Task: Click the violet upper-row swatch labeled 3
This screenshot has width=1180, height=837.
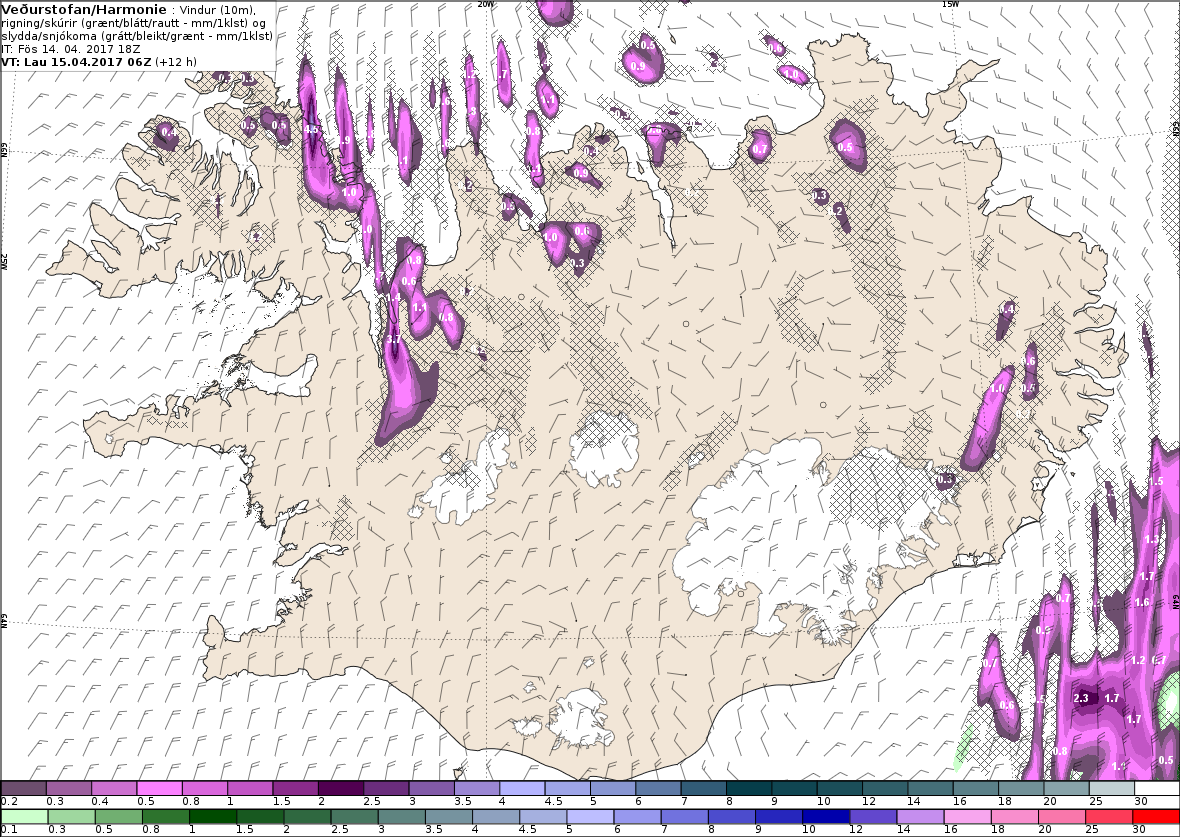Action: 431,788
